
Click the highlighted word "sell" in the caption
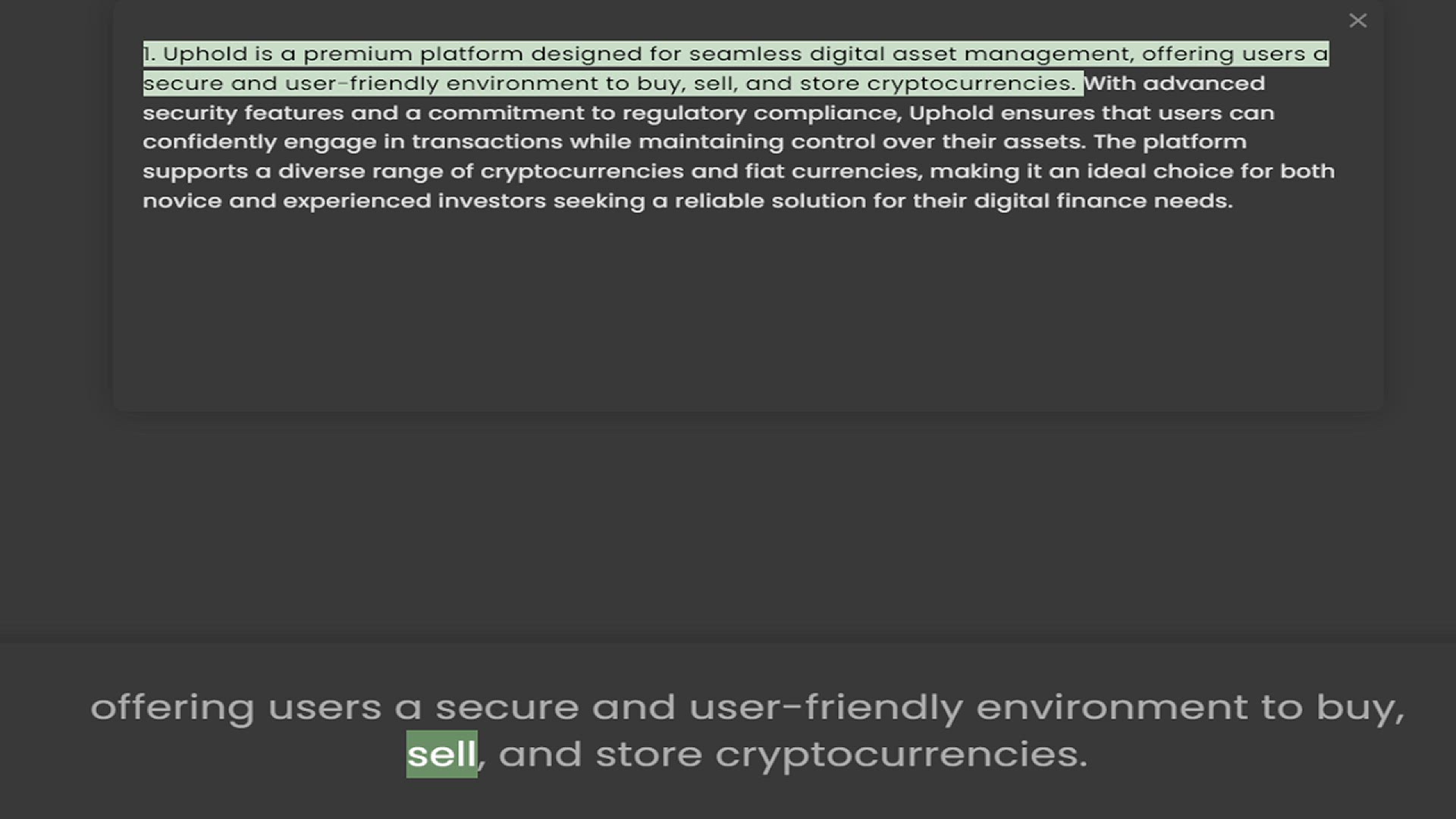tap(441, 754)
